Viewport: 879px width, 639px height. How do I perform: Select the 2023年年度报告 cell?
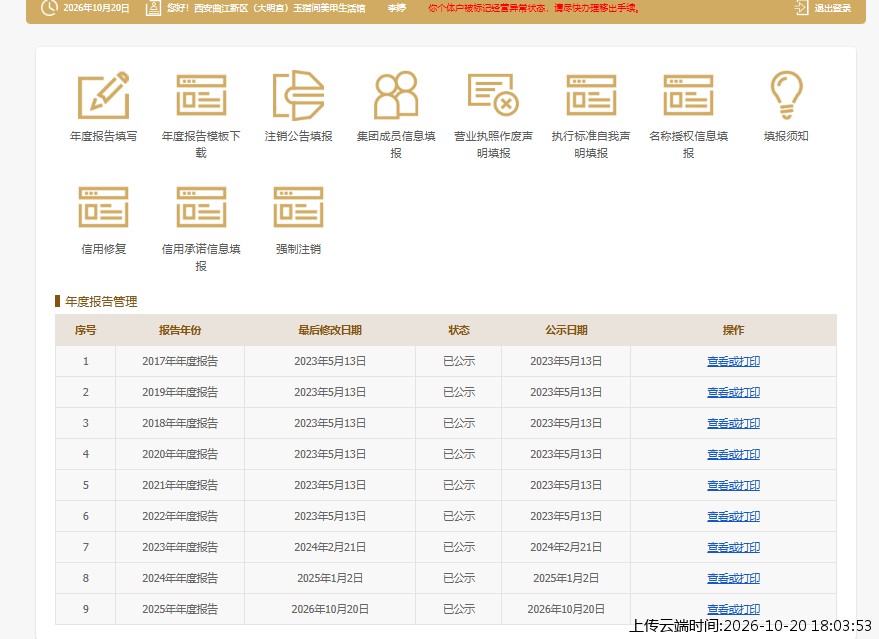[180, 547]
